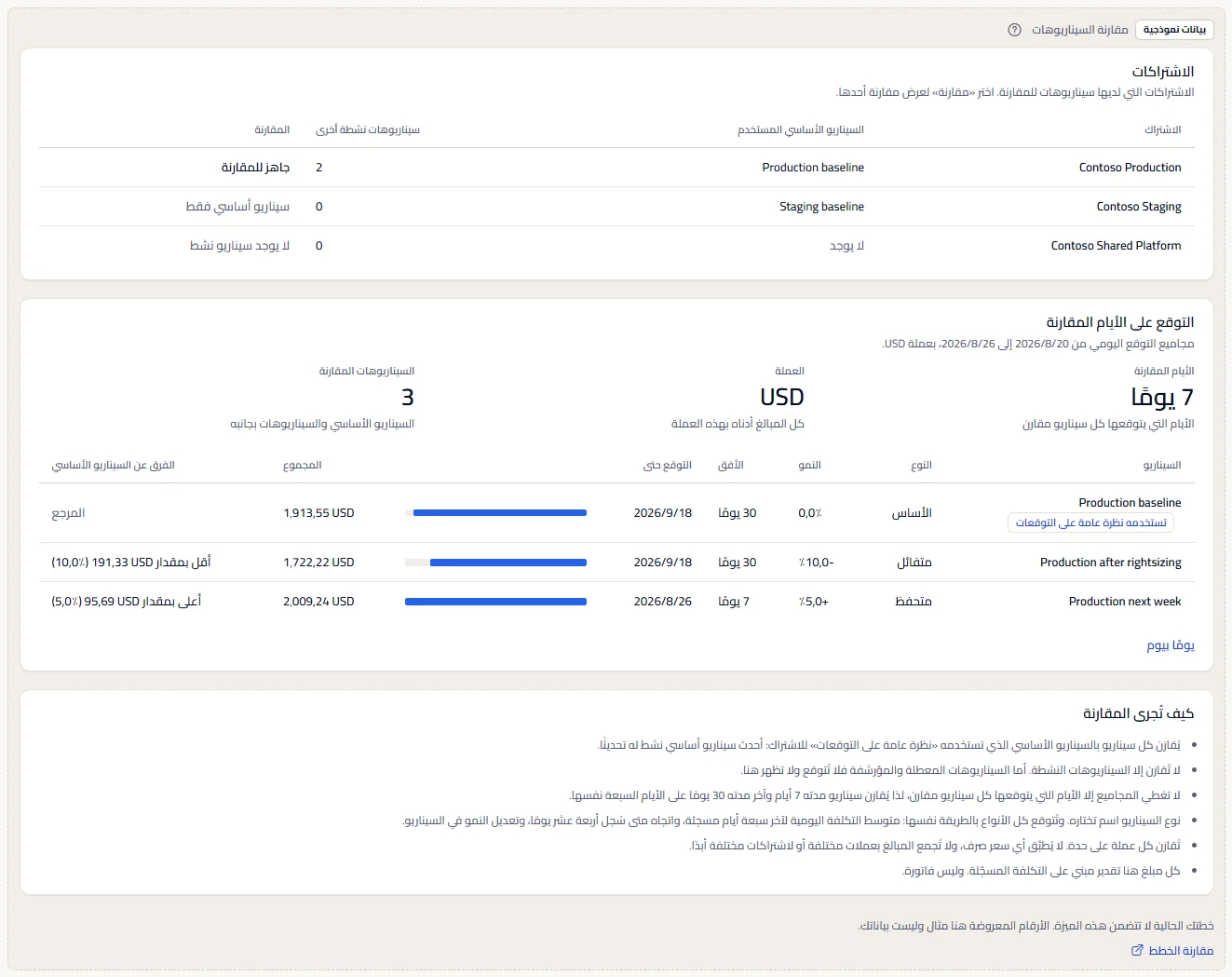Click the سيناريوهات نشطة أخرى column header
Viewport: 1232px width, 977px height.
coord(368,129)
